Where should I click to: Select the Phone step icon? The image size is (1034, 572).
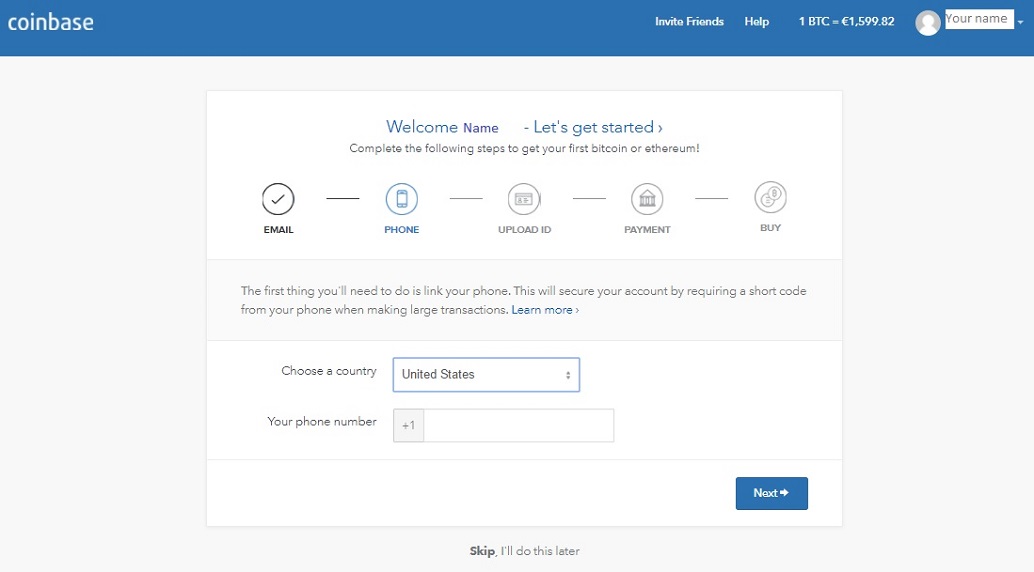(x=402, y=199)
